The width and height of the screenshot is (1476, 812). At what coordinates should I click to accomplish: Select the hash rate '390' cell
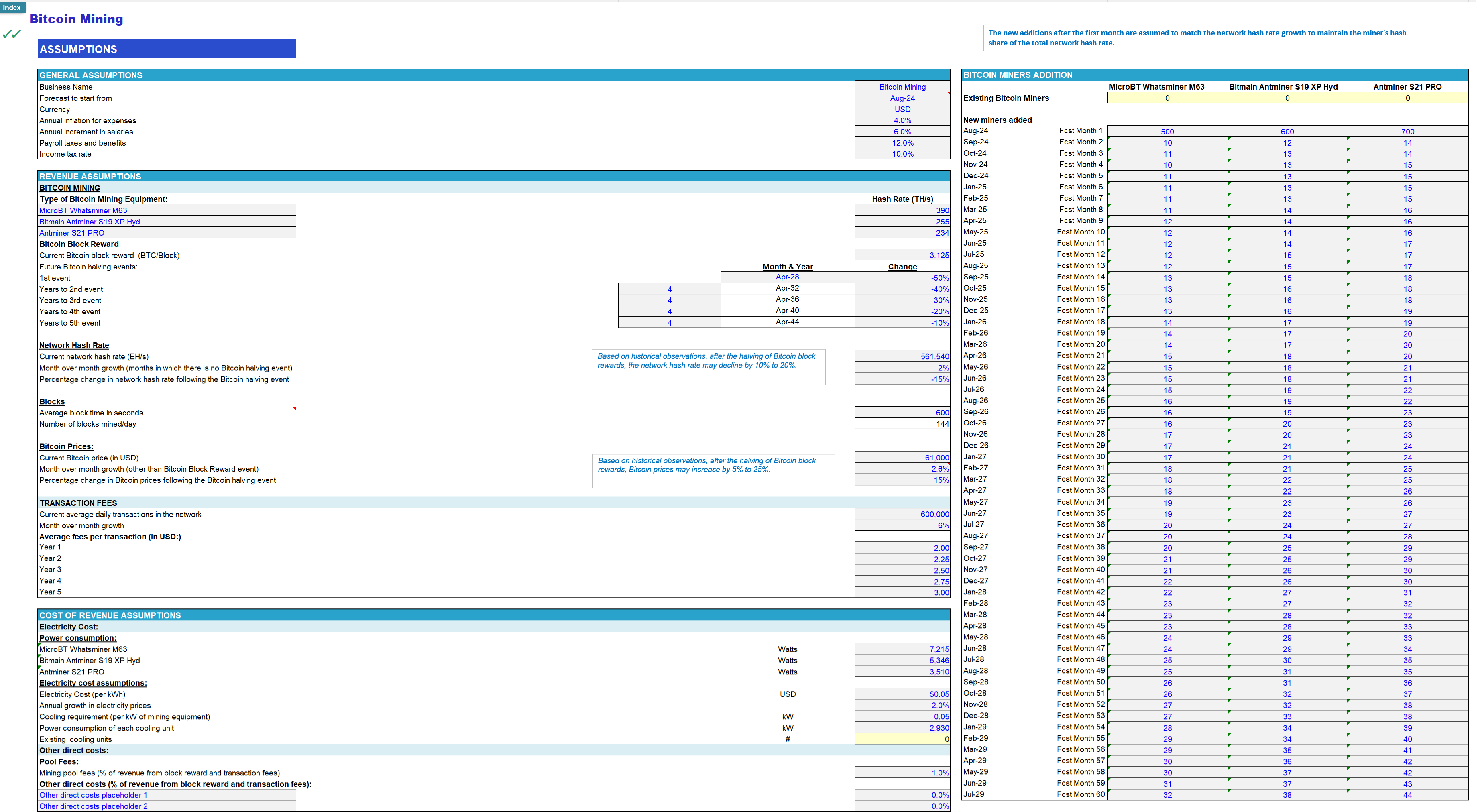click(x=902, y=210)
